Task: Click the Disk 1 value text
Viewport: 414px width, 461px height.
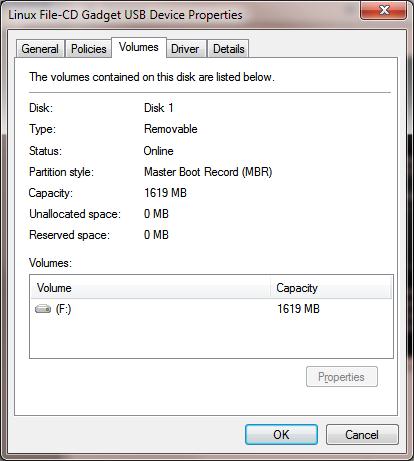Action: point(159,108)
